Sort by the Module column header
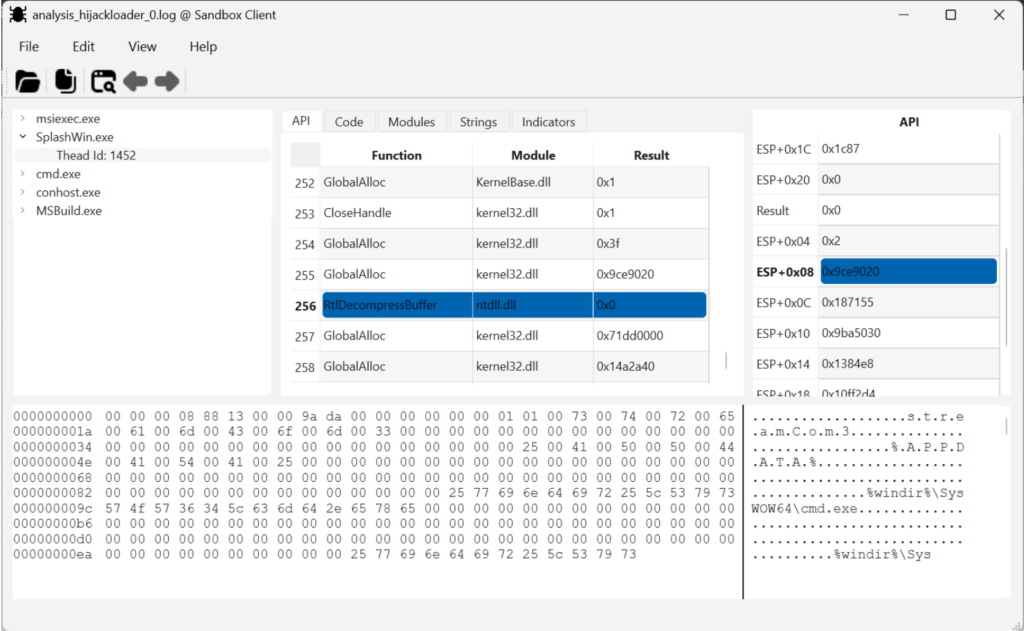The width and height of the screenshot is (1024, 631). (x=533, y=155)
